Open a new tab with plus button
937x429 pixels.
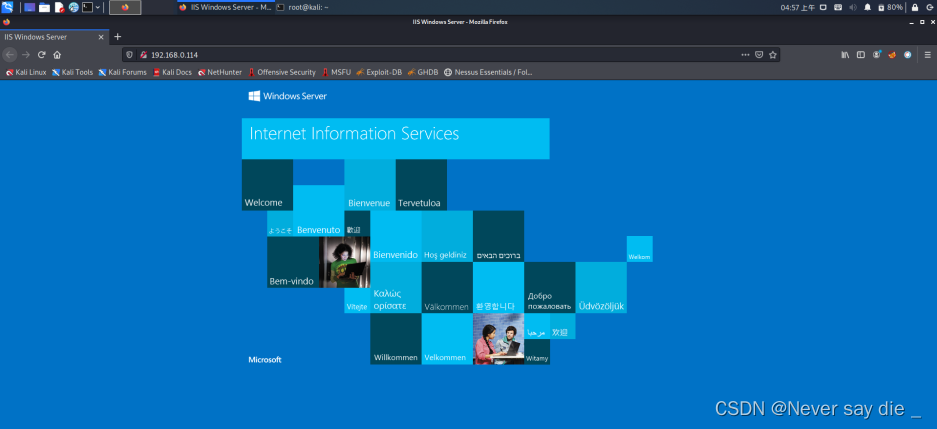point(117,37)
